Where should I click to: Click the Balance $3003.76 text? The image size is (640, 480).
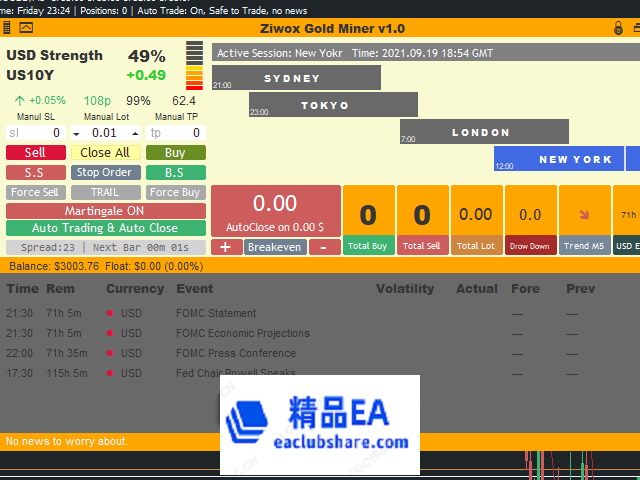54,267
